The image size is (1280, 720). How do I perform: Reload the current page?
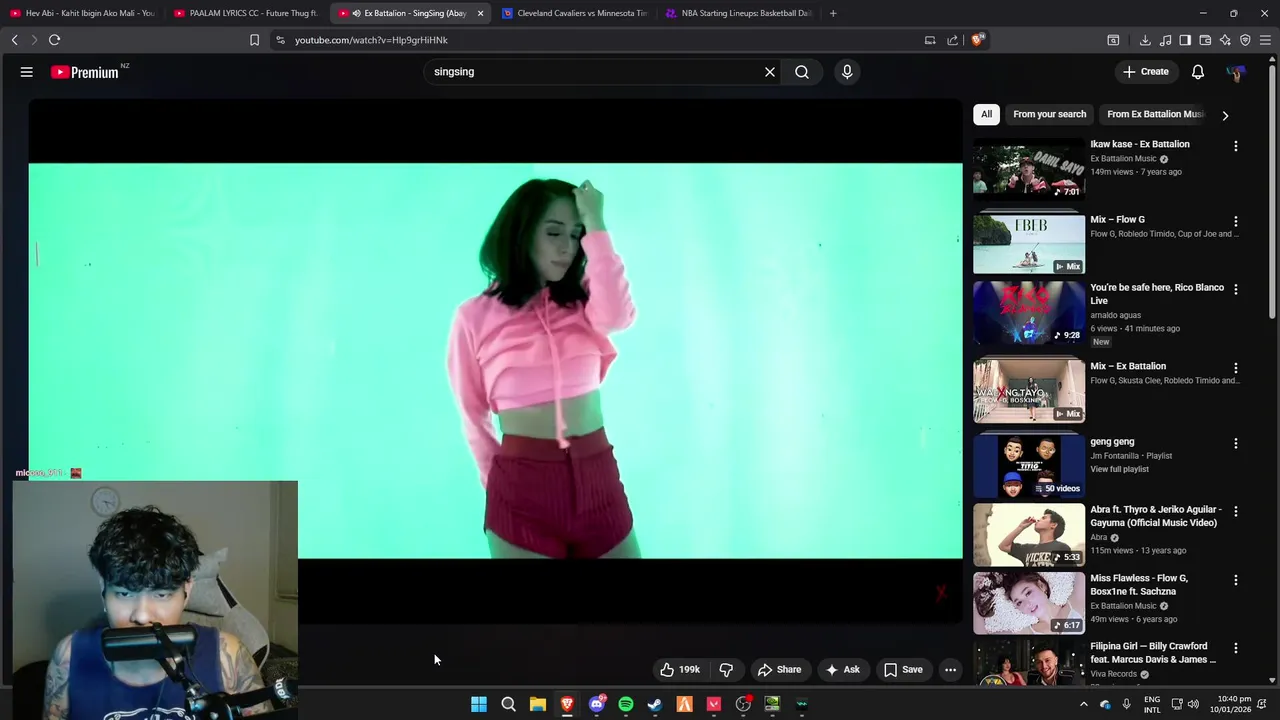[x=55, y=40]
